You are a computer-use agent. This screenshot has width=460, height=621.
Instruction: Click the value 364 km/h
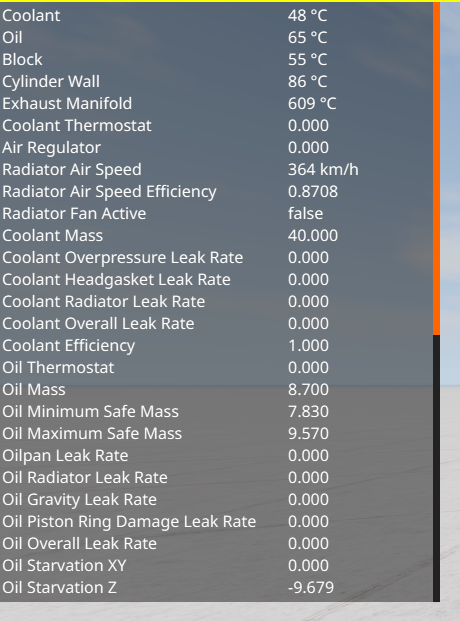point(323,170)
